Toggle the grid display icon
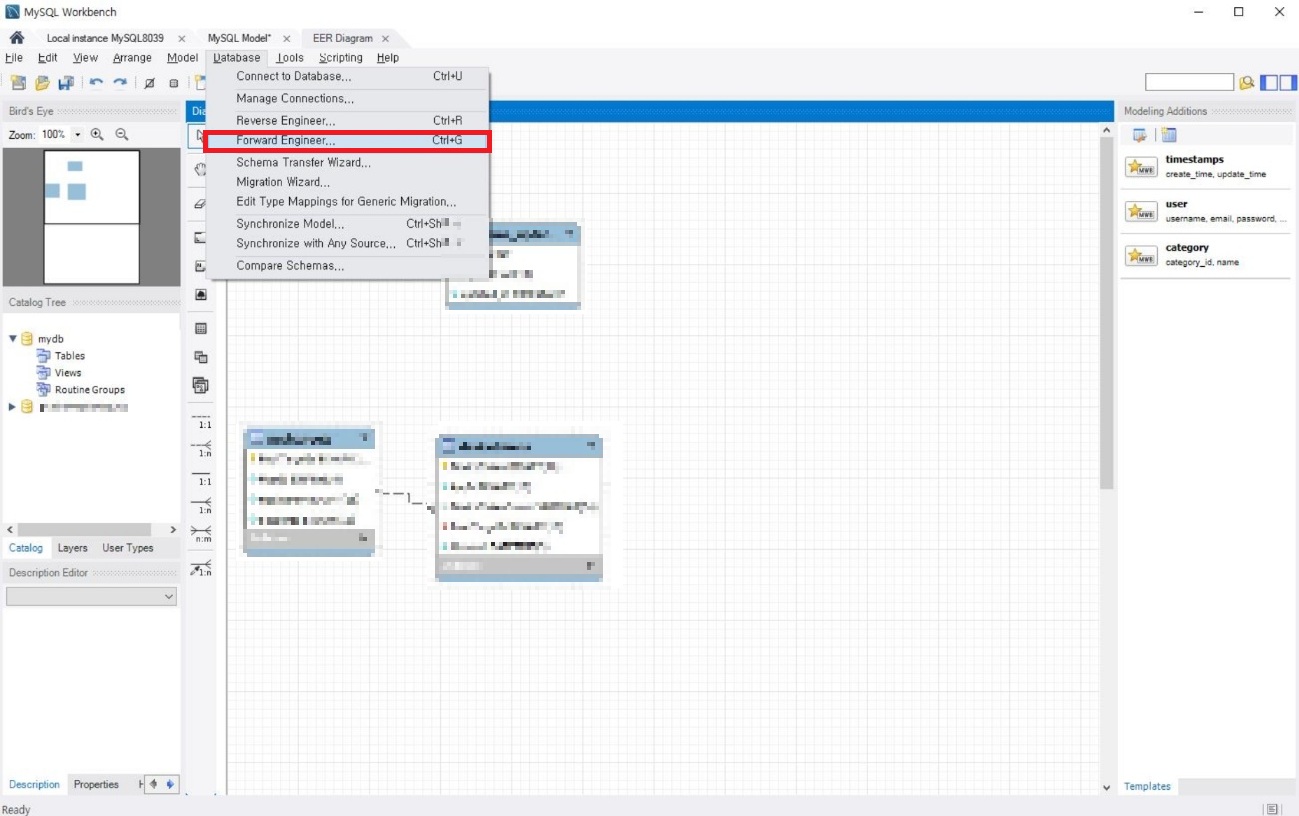This screenshot has height=816, width=1299. pyautogui.click(x=149, y=83)
